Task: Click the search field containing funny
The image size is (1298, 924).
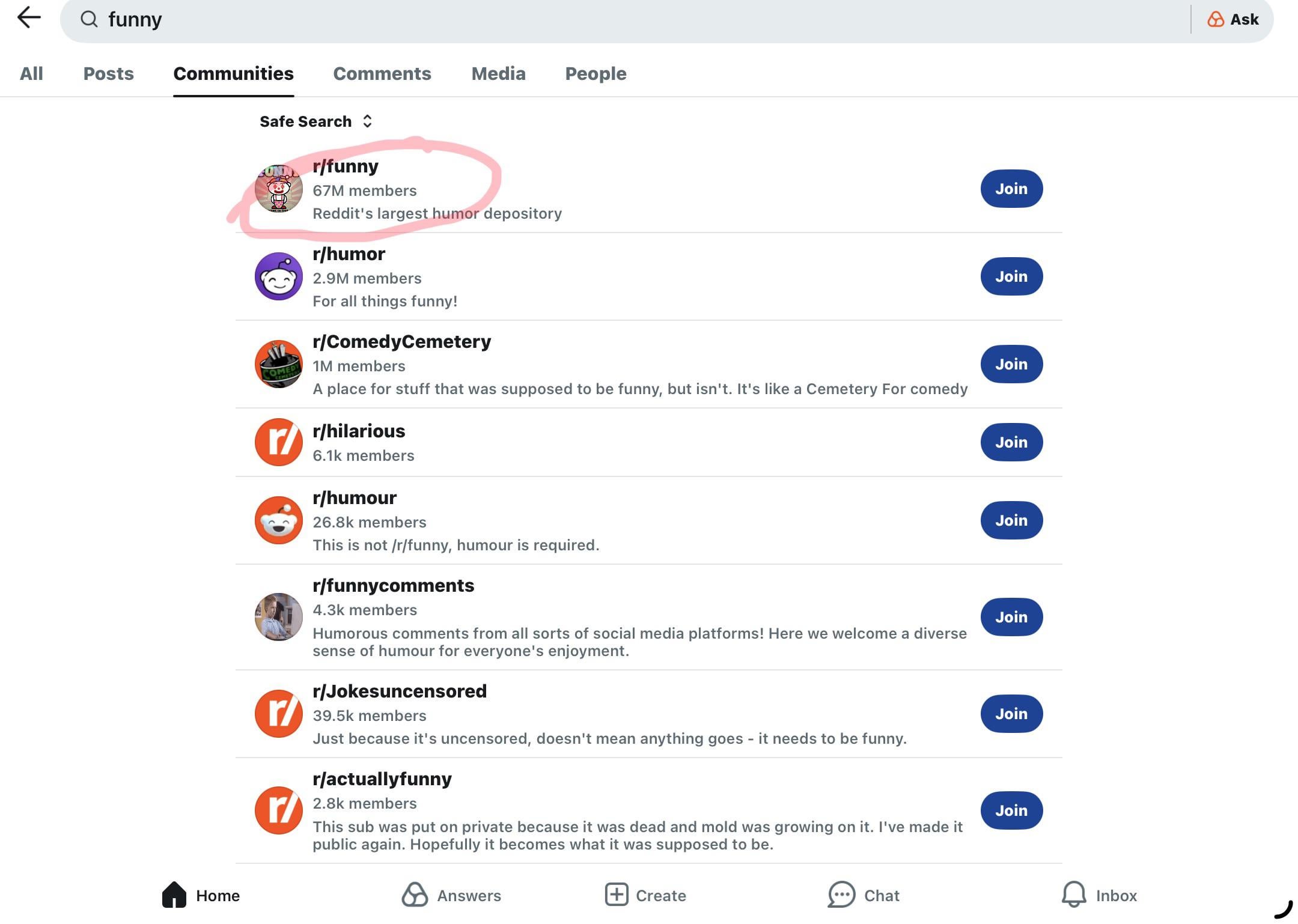Action: (x=601, y=20)
